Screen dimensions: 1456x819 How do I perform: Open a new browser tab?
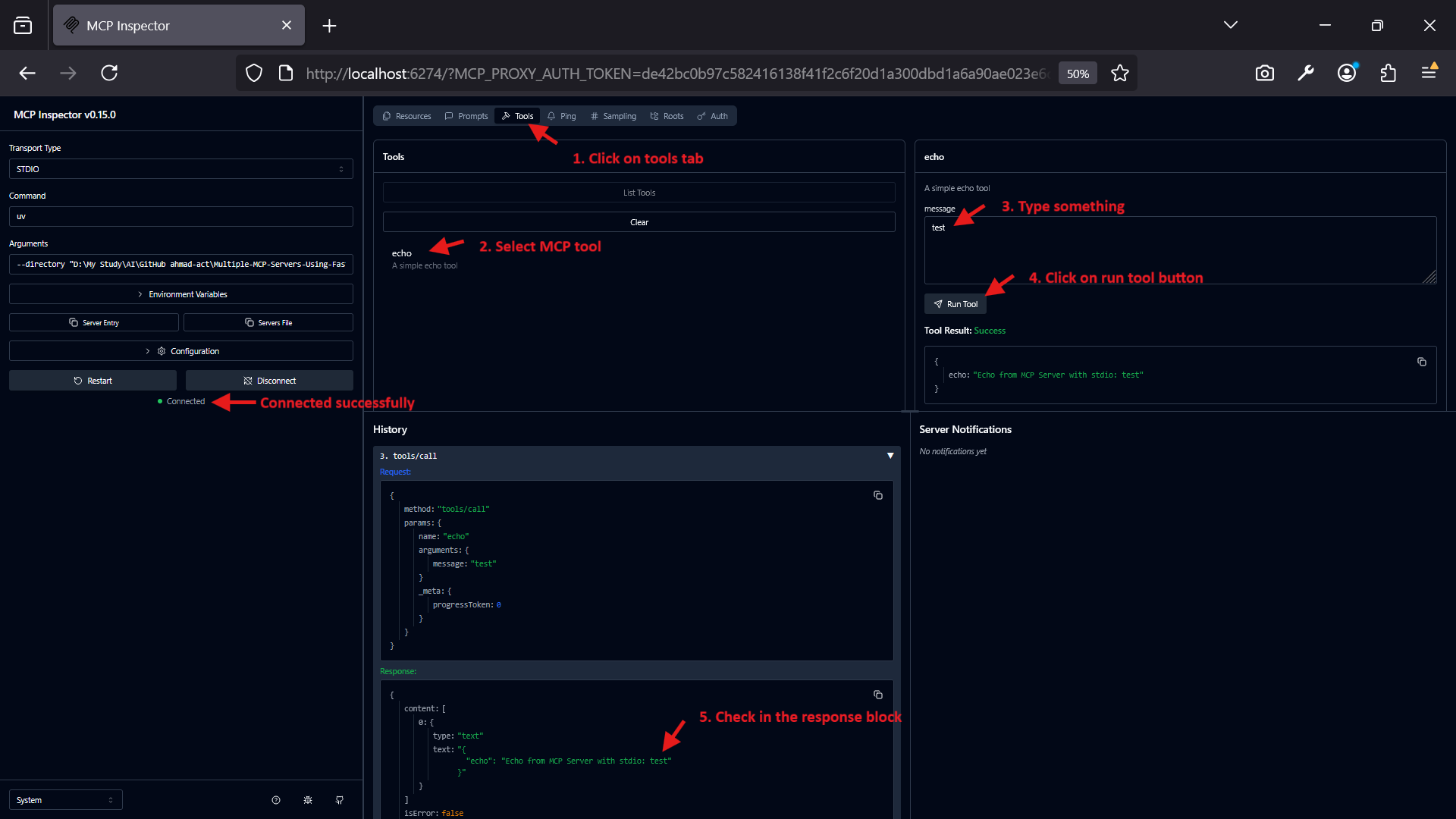coord(329,26)
